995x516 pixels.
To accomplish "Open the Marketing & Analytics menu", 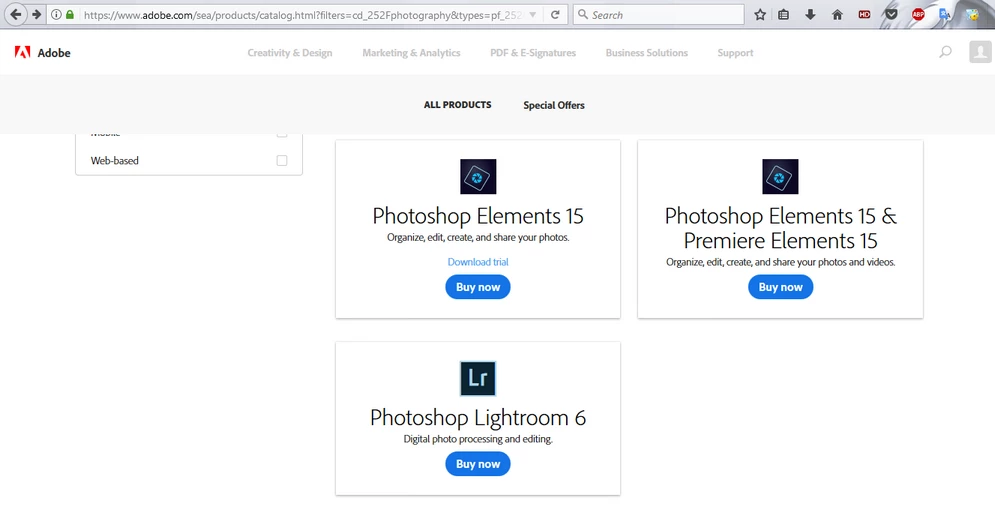I will 411,53.
